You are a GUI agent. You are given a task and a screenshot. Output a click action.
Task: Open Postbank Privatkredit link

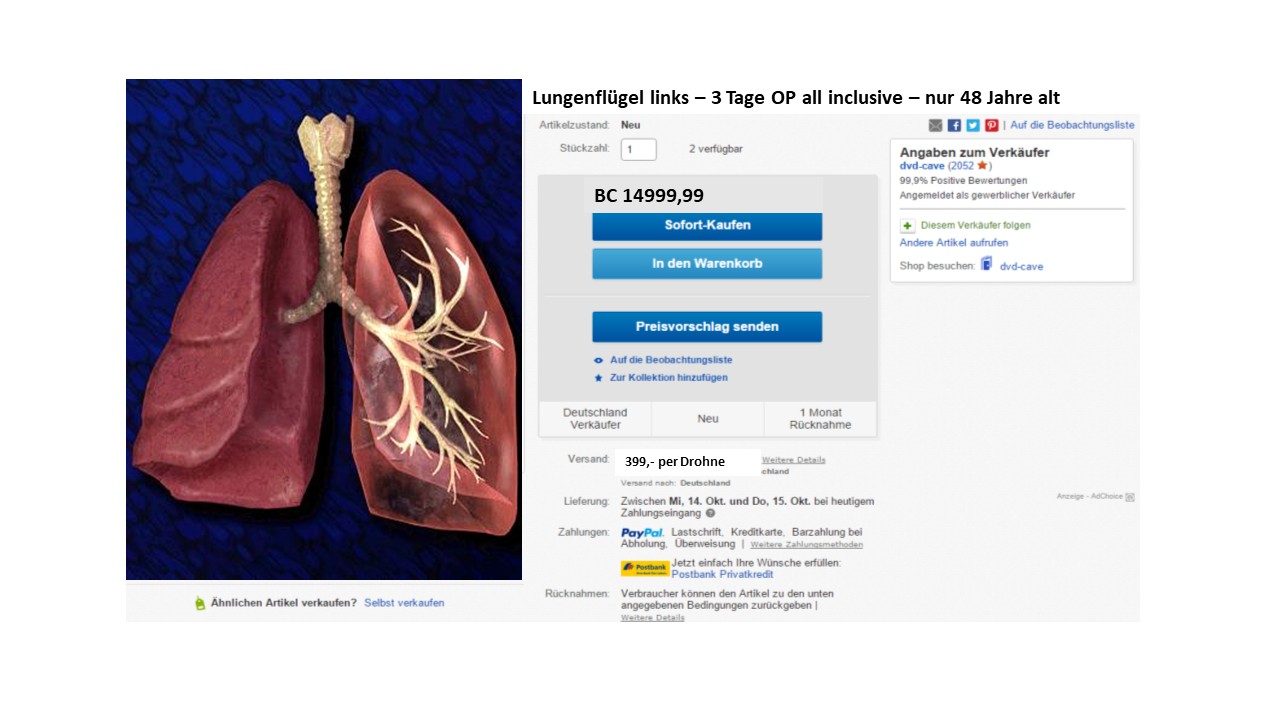tap(722, 575)
